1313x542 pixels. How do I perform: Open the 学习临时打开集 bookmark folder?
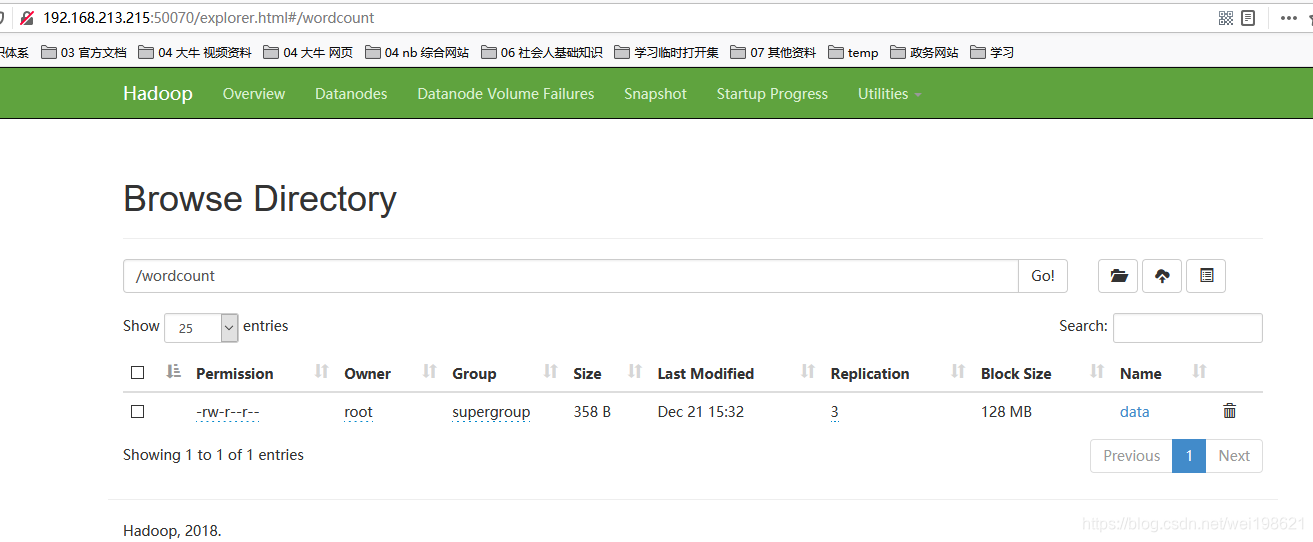667,52
